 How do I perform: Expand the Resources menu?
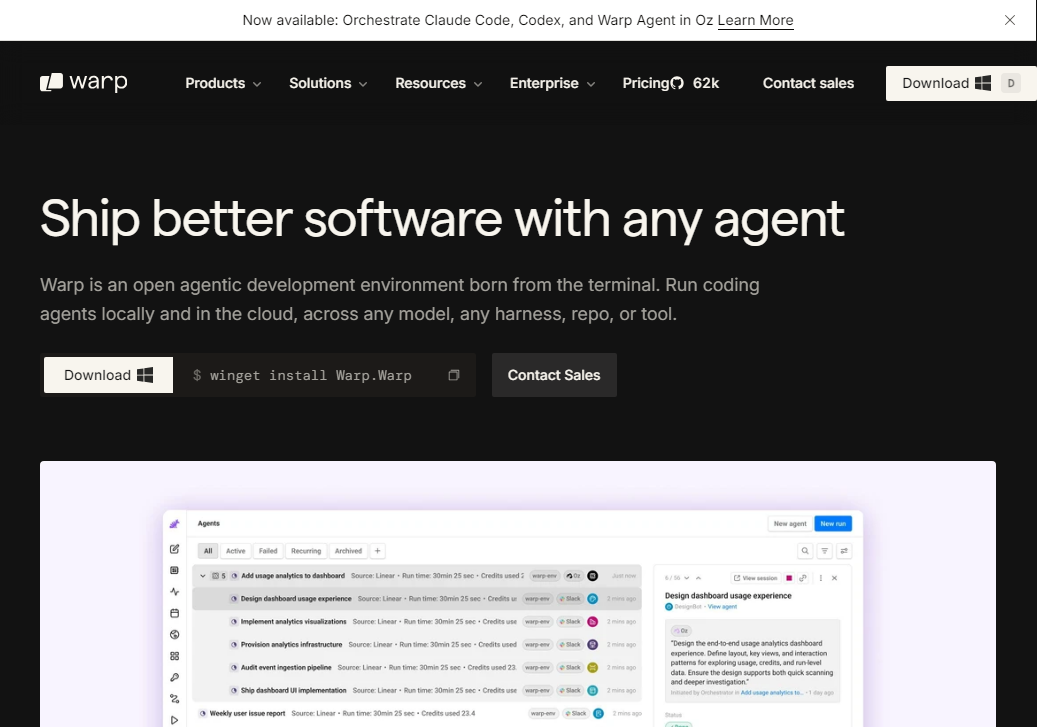(438, 83)
